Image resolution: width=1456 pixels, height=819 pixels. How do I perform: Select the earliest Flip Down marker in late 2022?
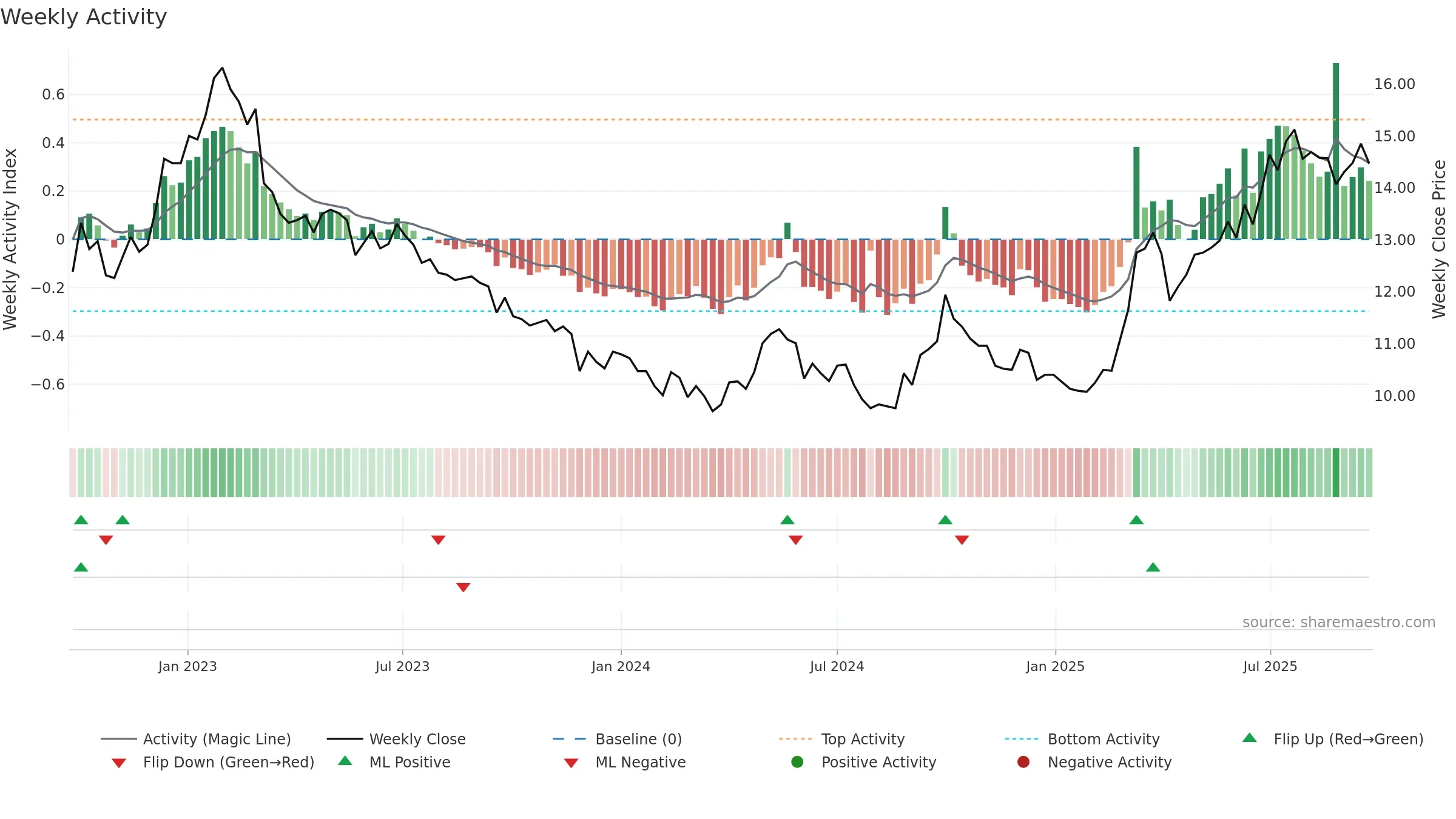coord(106,540)
